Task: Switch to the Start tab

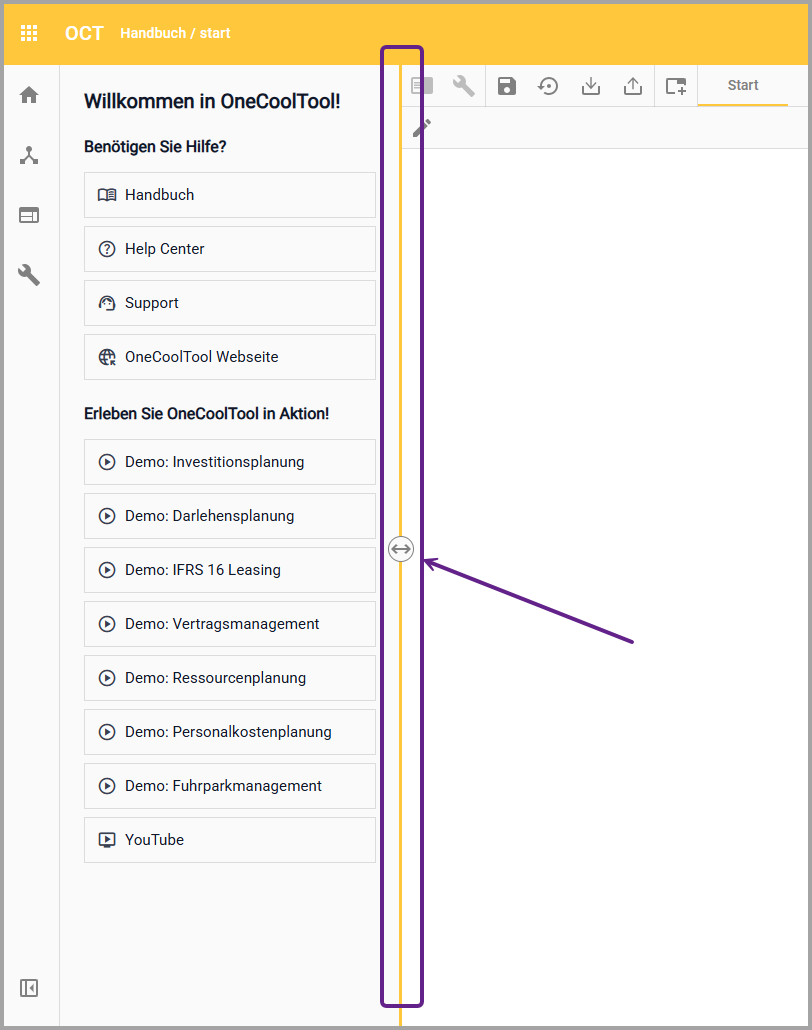Action: (742, 85)
